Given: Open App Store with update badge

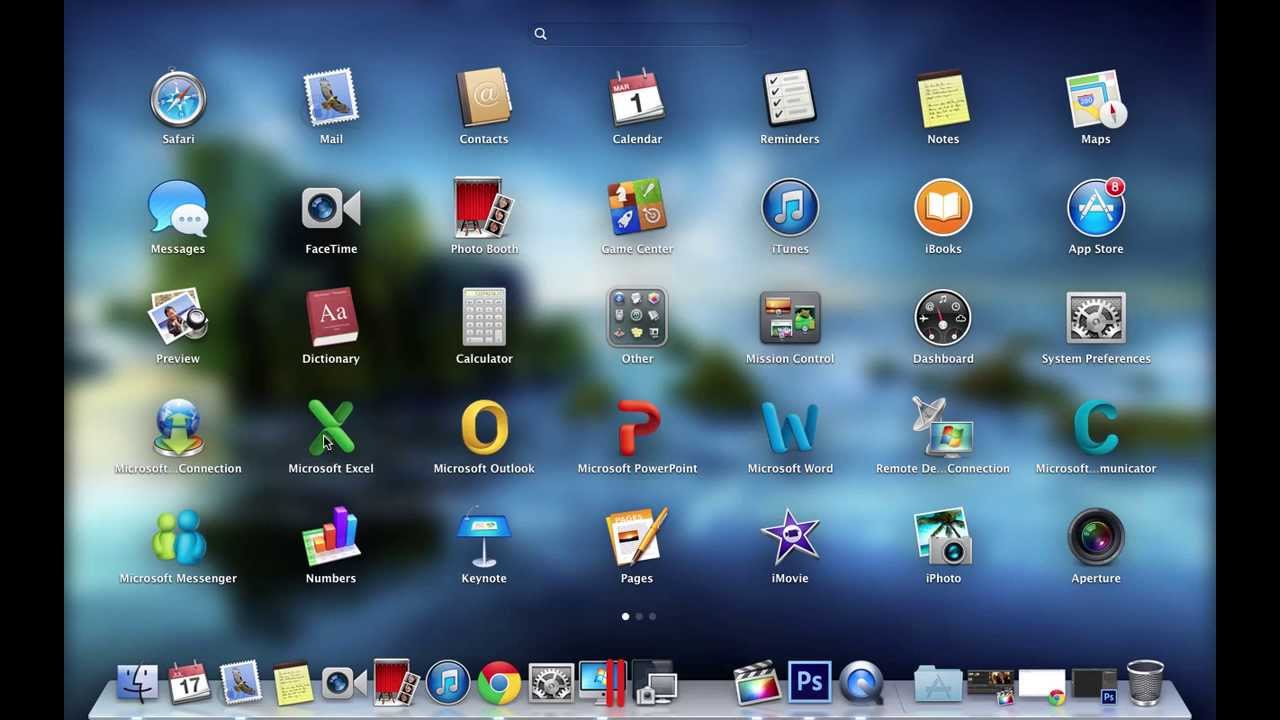Looking at the screenshot, I should coord(1096,209).
